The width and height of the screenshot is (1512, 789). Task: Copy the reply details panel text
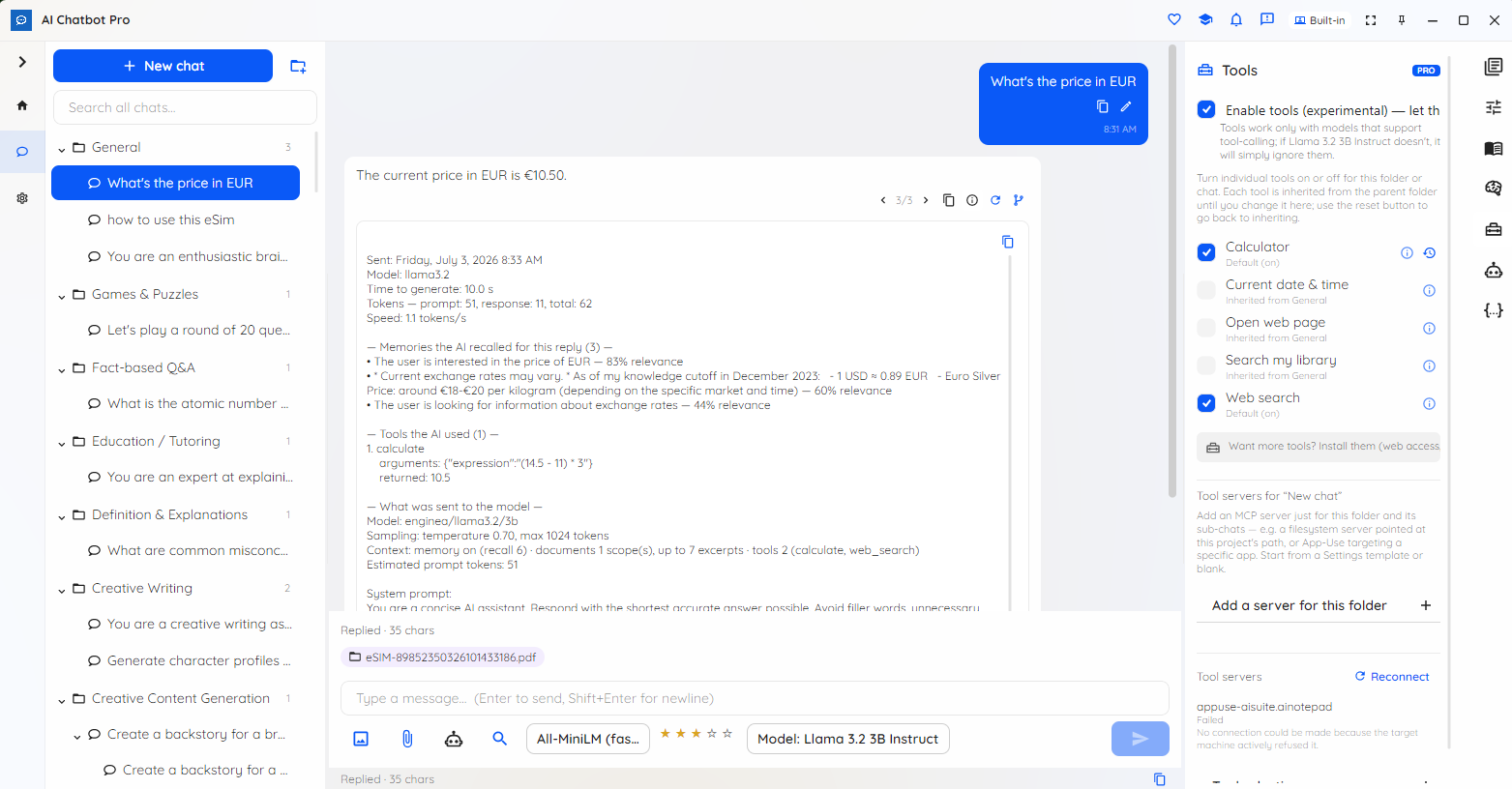point(1008,242)
